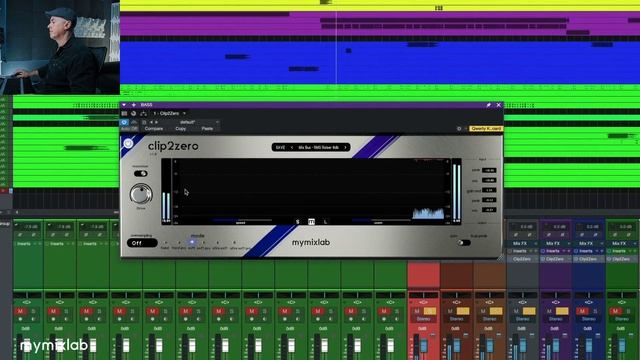640x360 pixels.
Task: Toggle Inserts power on the blue channel
Action: point(576,251)
